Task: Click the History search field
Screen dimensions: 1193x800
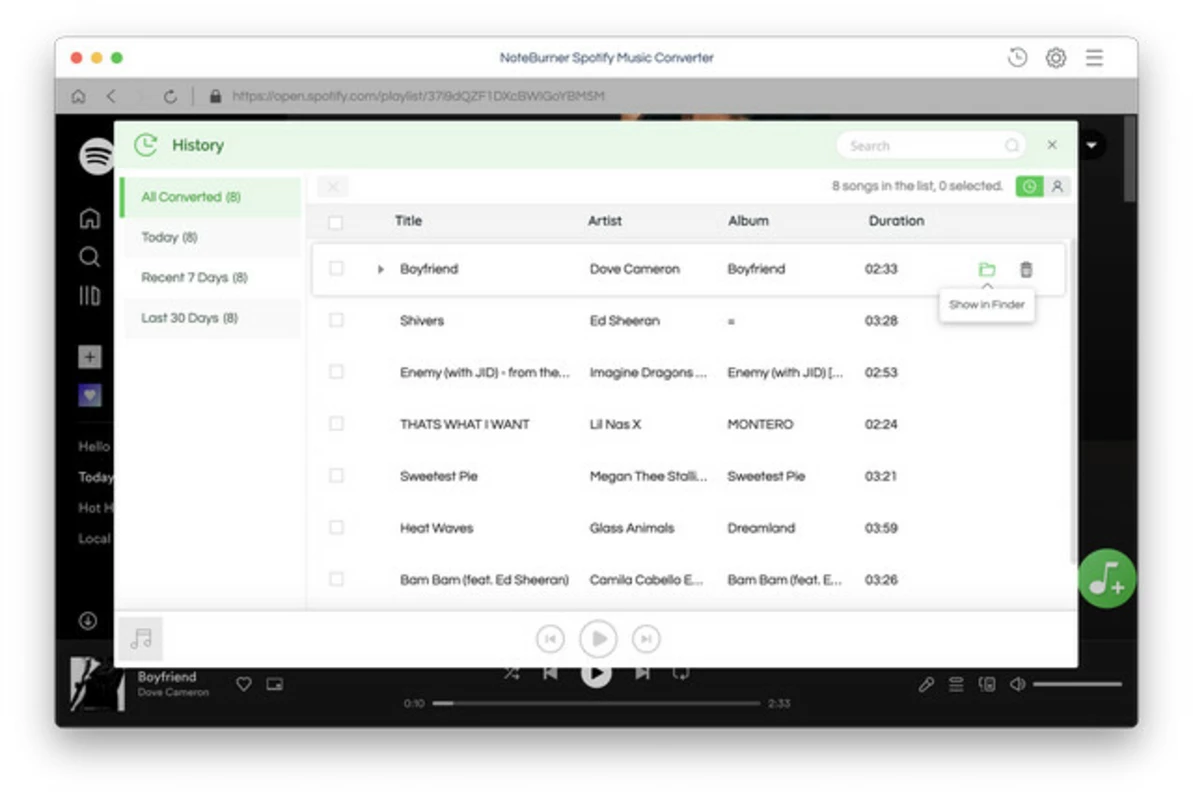Action: click(x=930, y=145)
